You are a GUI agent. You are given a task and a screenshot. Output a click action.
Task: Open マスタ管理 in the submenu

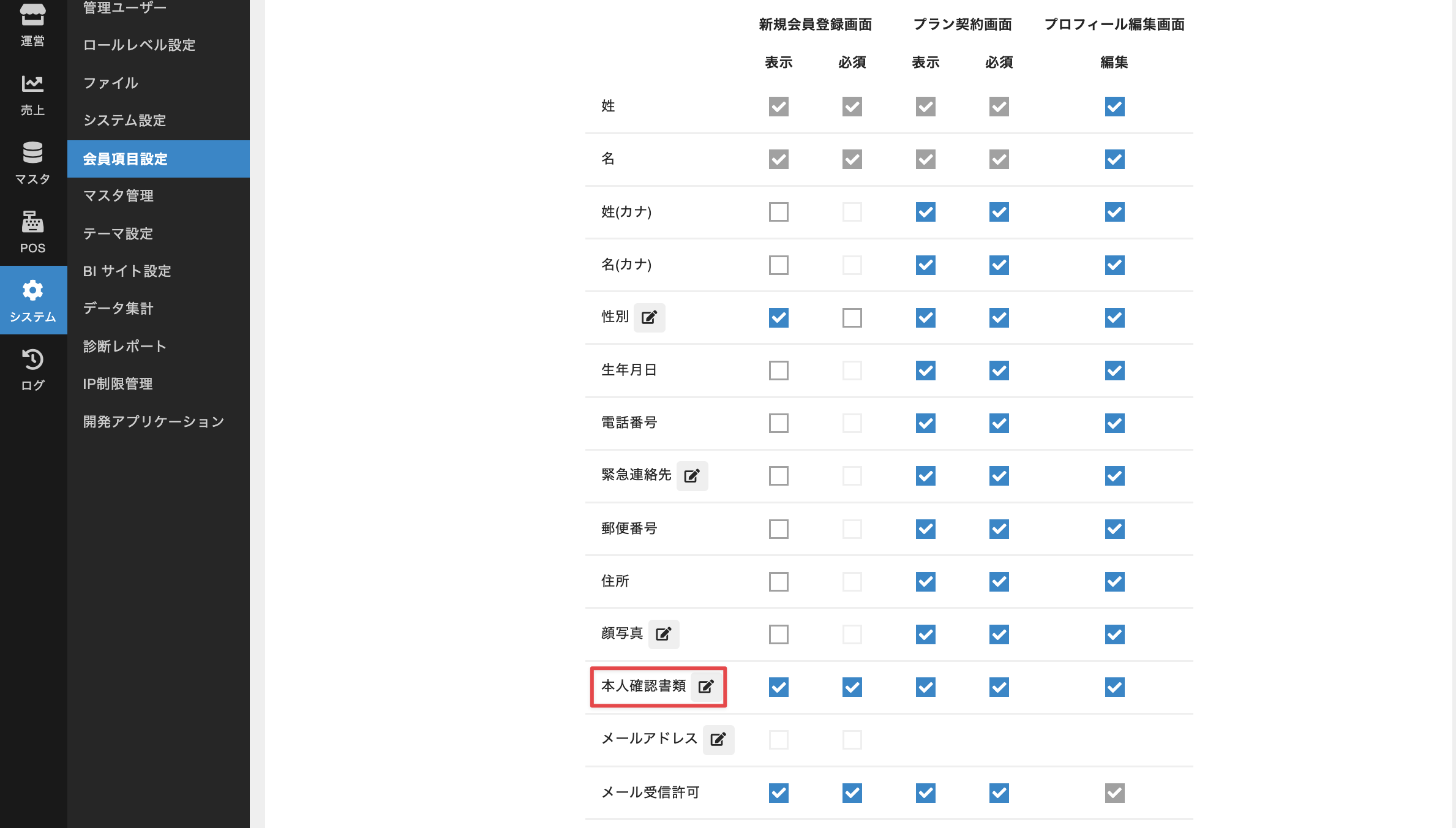pyautogui.click(x=118, y=195)
